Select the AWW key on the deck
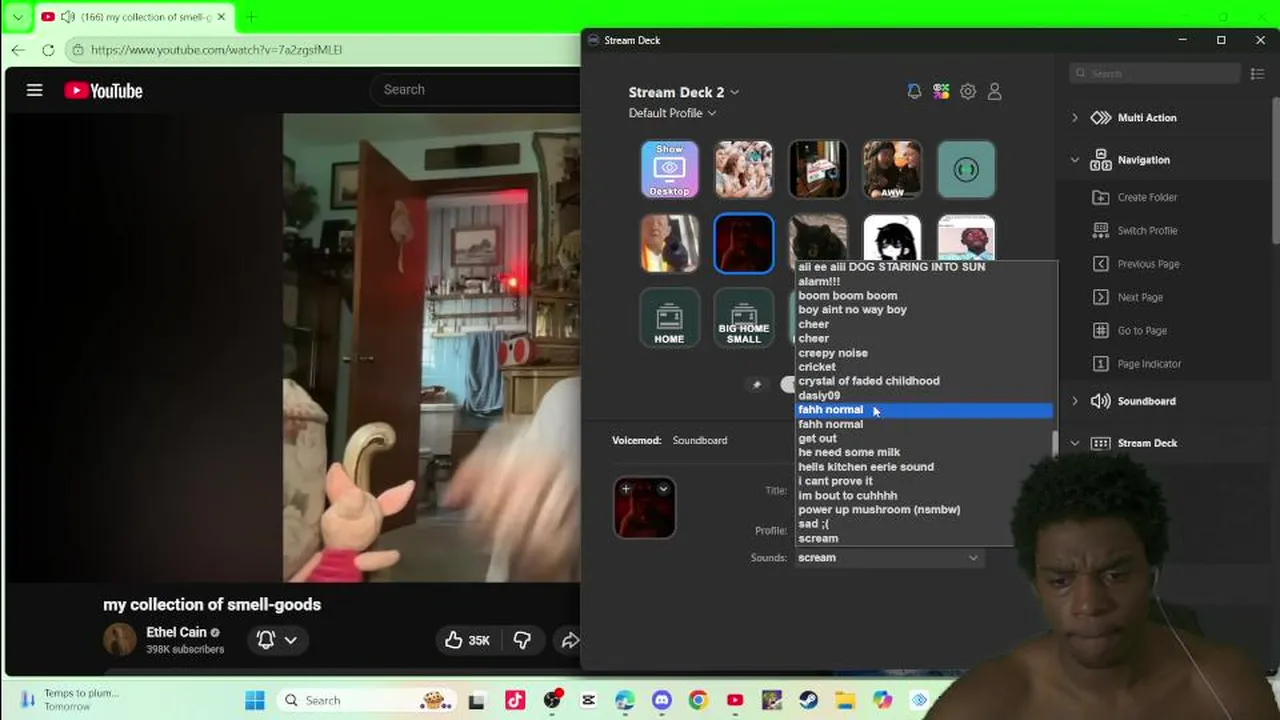Viewport: 1280px width, 720px height. tap(892, 169)
